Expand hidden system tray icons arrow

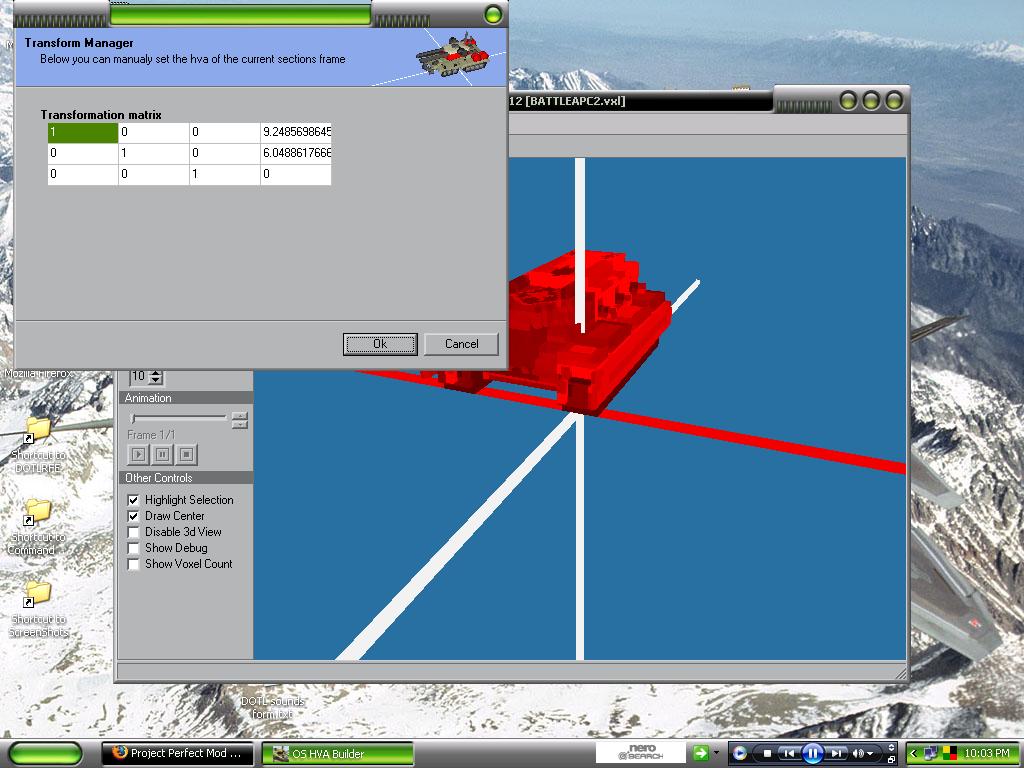point(913,753)
